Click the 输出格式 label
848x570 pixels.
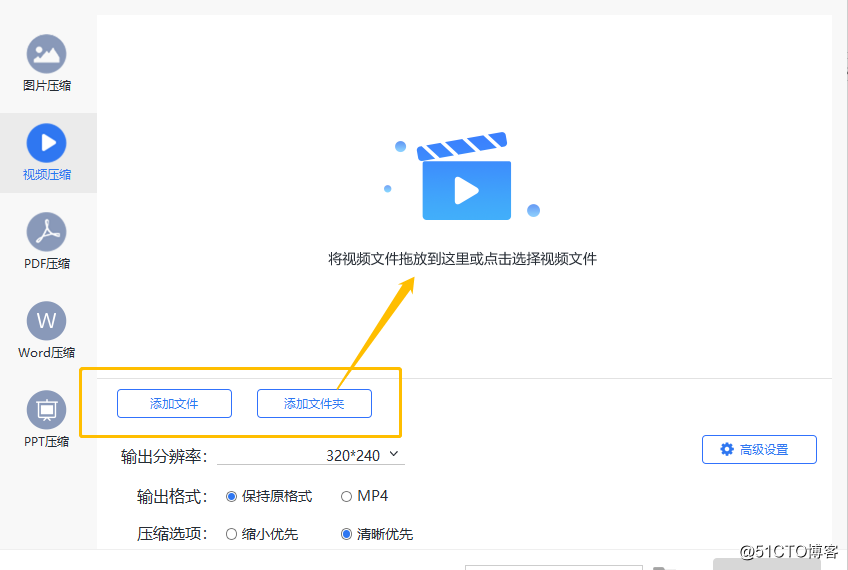click(172, 496)
